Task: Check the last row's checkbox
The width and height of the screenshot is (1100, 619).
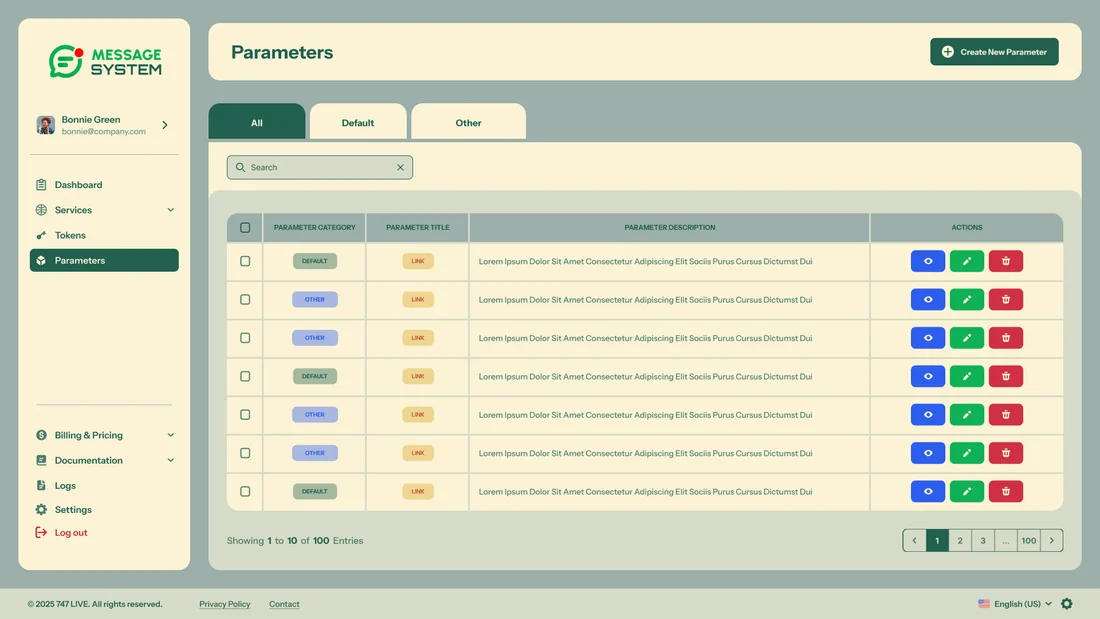Action: tap(245, 491)
